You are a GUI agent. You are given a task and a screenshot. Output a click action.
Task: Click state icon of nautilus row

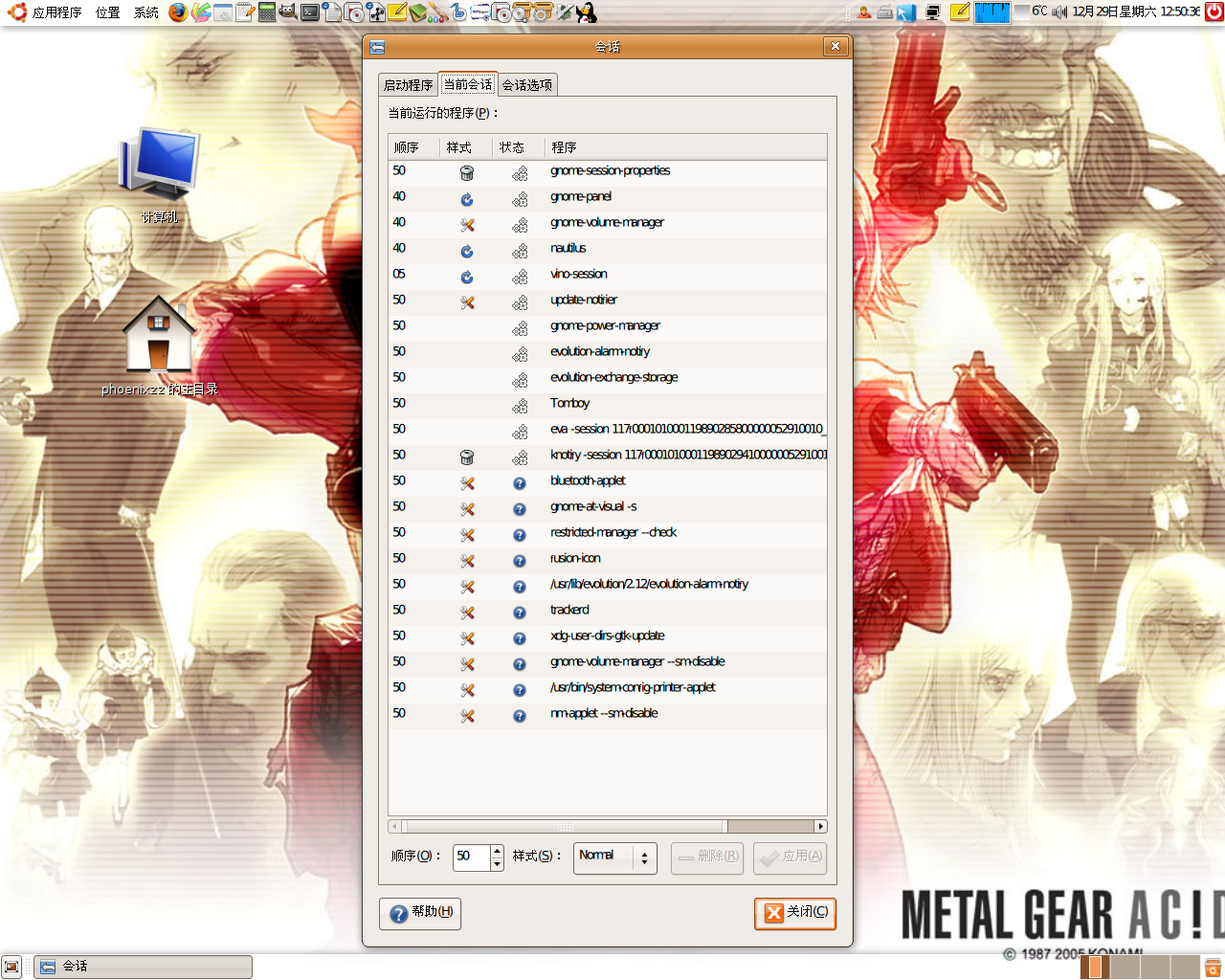520,251
